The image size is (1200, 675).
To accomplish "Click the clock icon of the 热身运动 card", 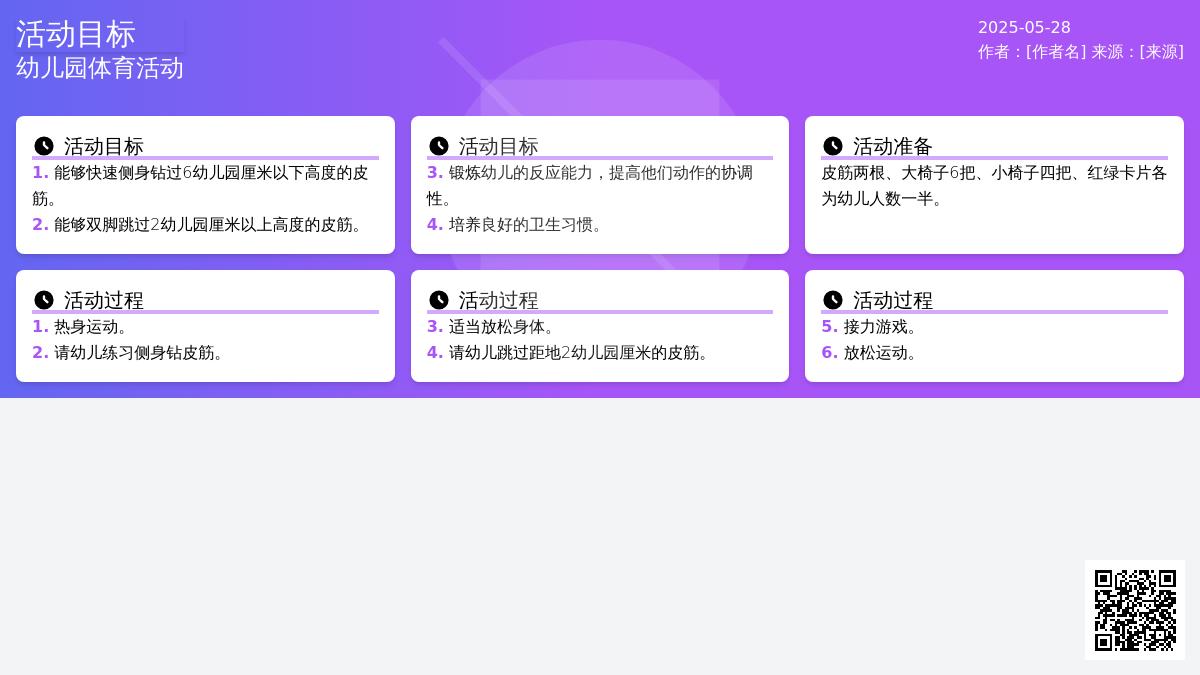I will coord(44,300).
